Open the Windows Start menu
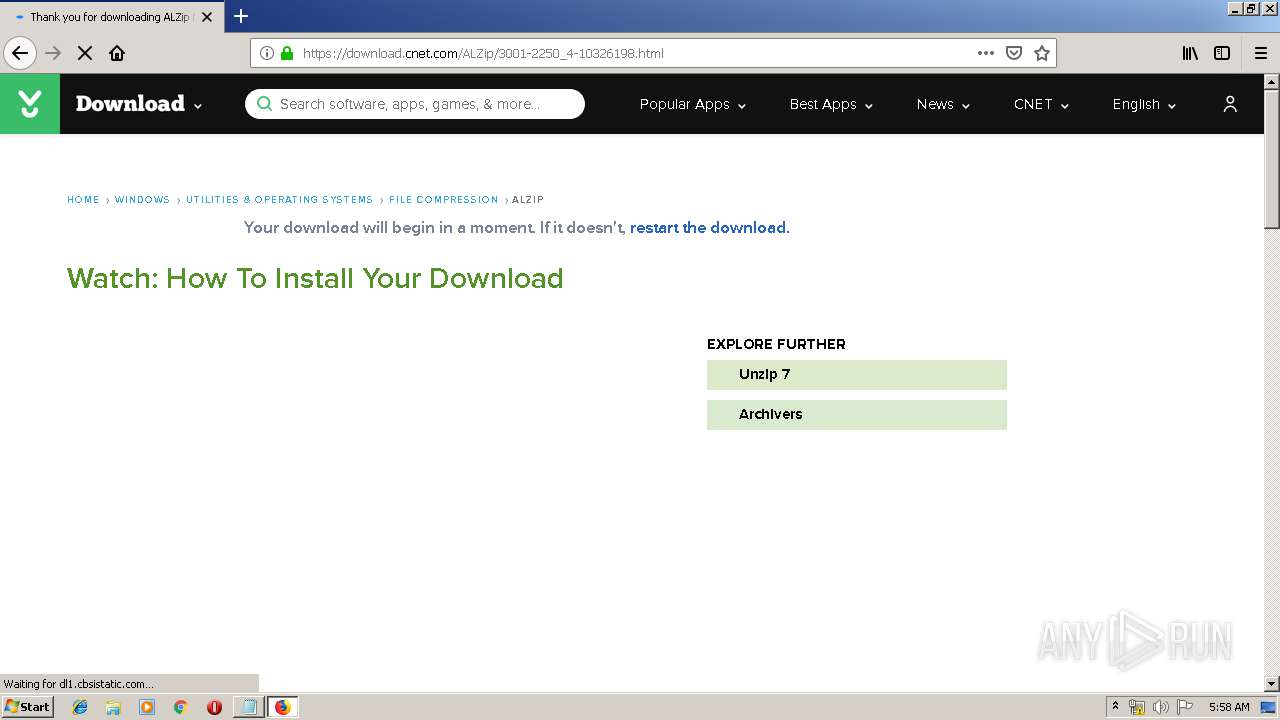This screenshot has width=1280, height=720. tap(27, 707)
